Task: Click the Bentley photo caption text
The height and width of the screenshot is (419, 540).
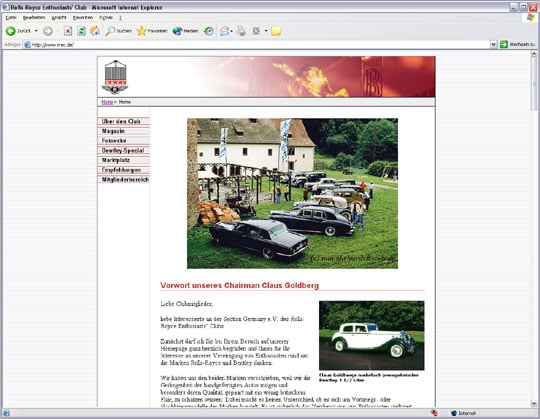Action: coord(369,377)
